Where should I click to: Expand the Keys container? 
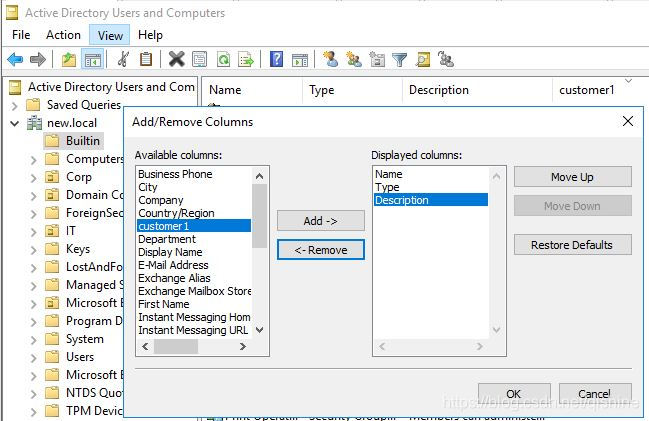pyautogui.click(x=34, y=250)
